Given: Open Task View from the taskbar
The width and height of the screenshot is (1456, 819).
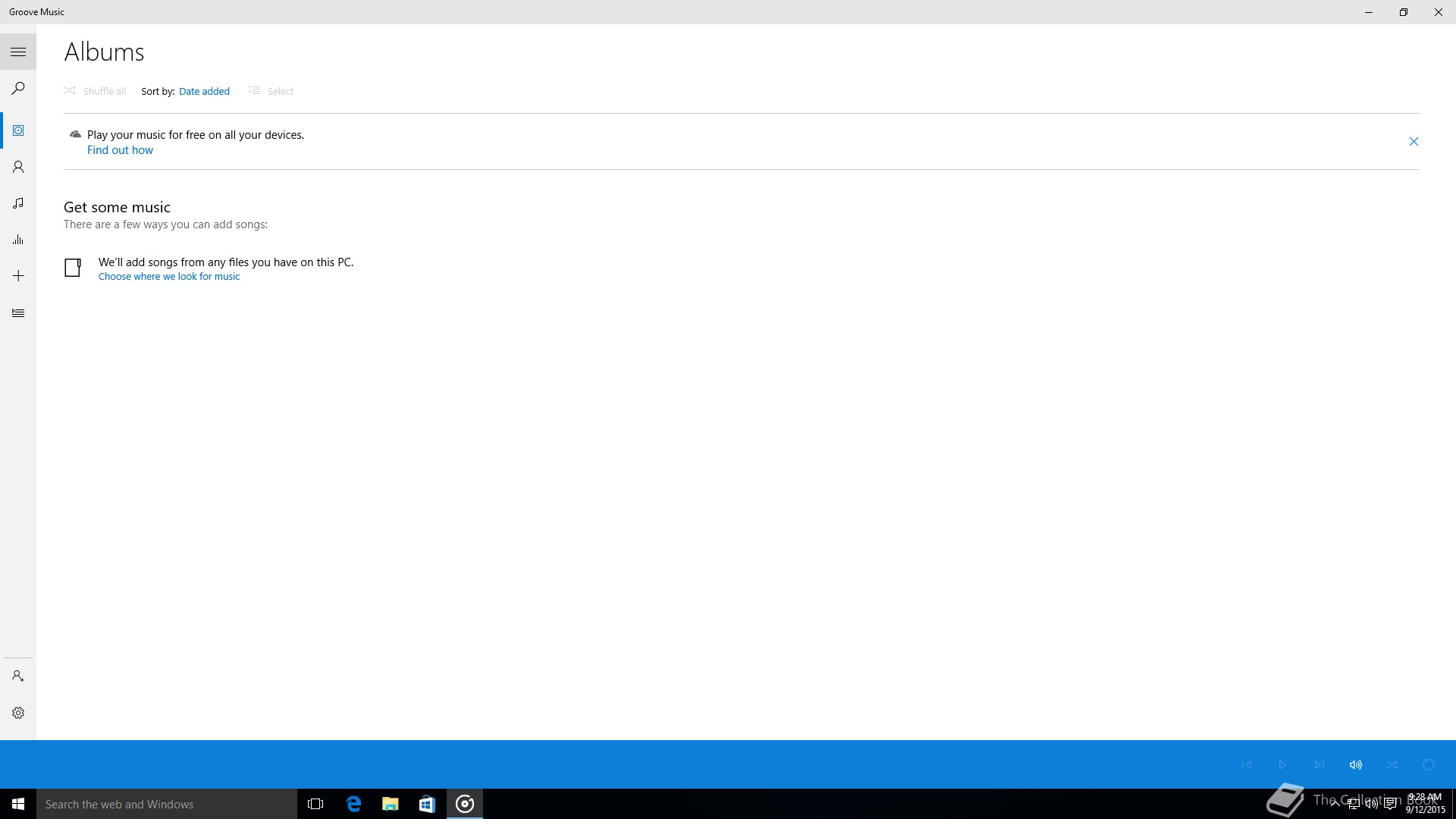Looking at the screenshot, I should pyautogui.click(x=315, y=804).
